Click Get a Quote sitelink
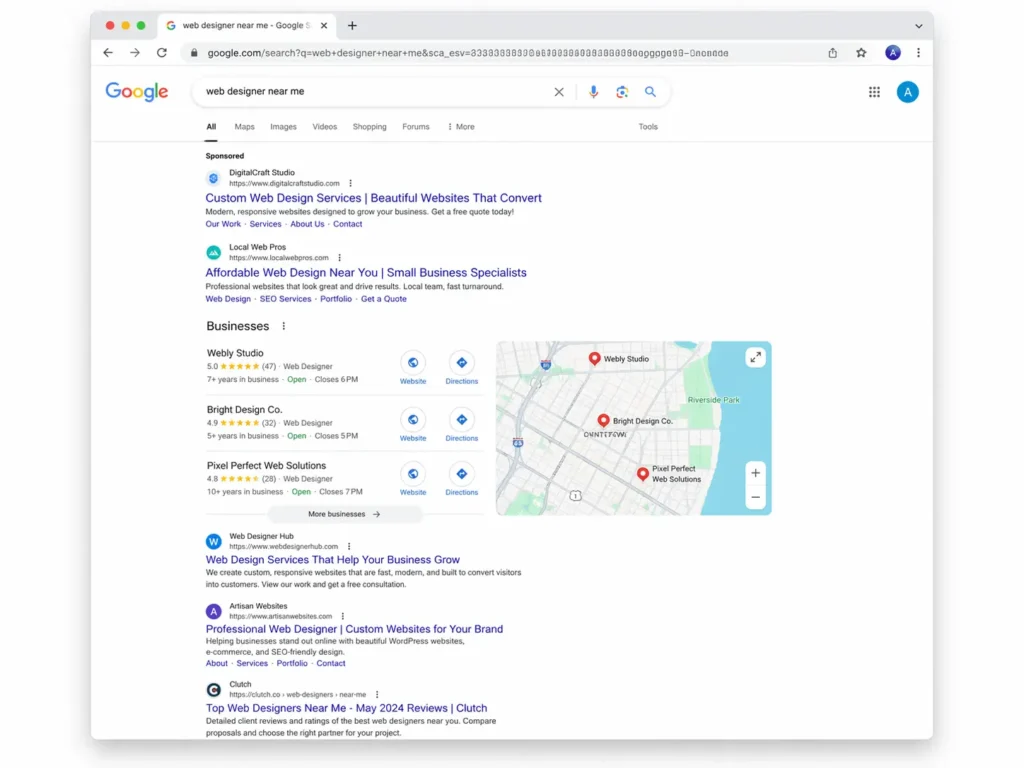Screen dimensions: 1024x768 coord(383,298)
